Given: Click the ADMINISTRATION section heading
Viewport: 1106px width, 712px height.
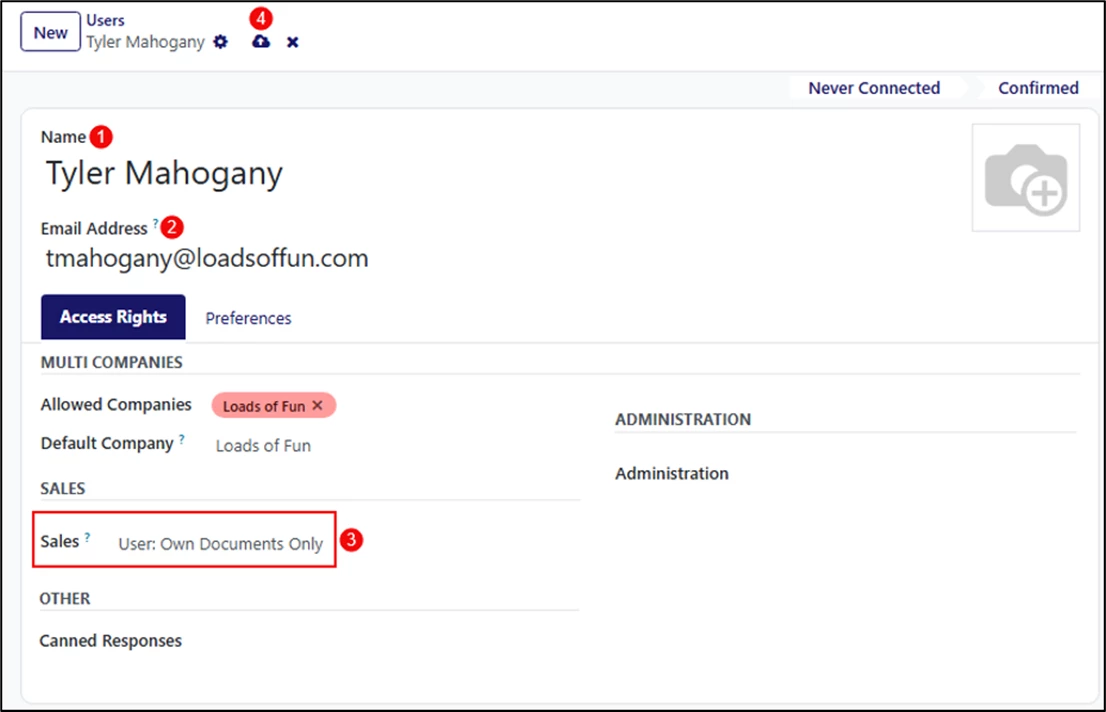Looking at the screenshot, I should 683,420.
